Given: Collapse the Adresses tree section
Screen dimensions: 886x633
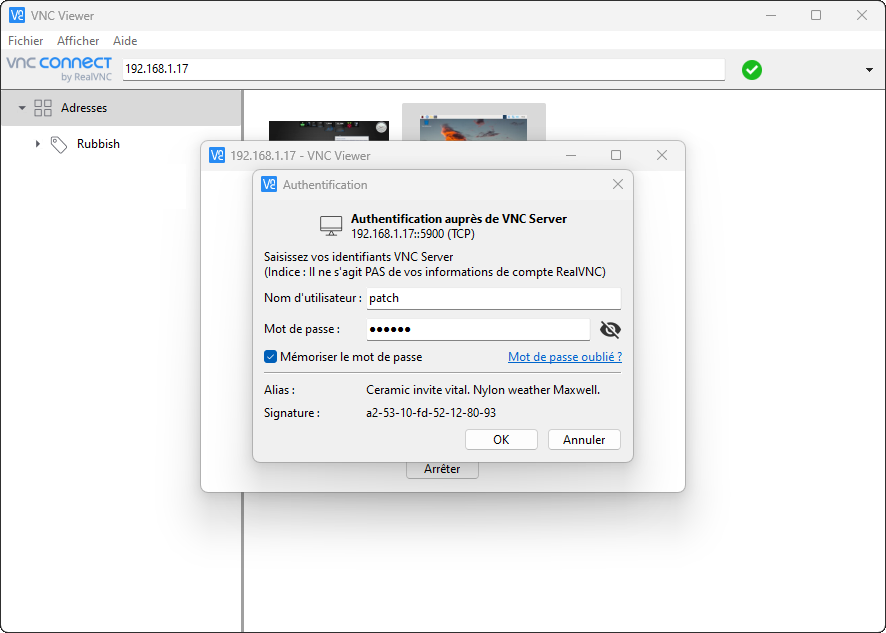Looking at the screenshot, I should point(22,107).
